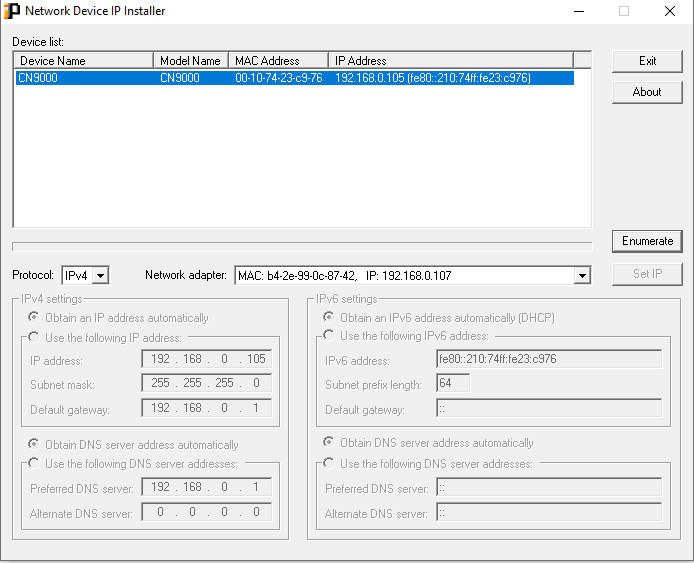Choose Obtain an IPv6 address automatically (DHCP)
The width and height of the screenshot is (694, 563).
tap(329, 318)
